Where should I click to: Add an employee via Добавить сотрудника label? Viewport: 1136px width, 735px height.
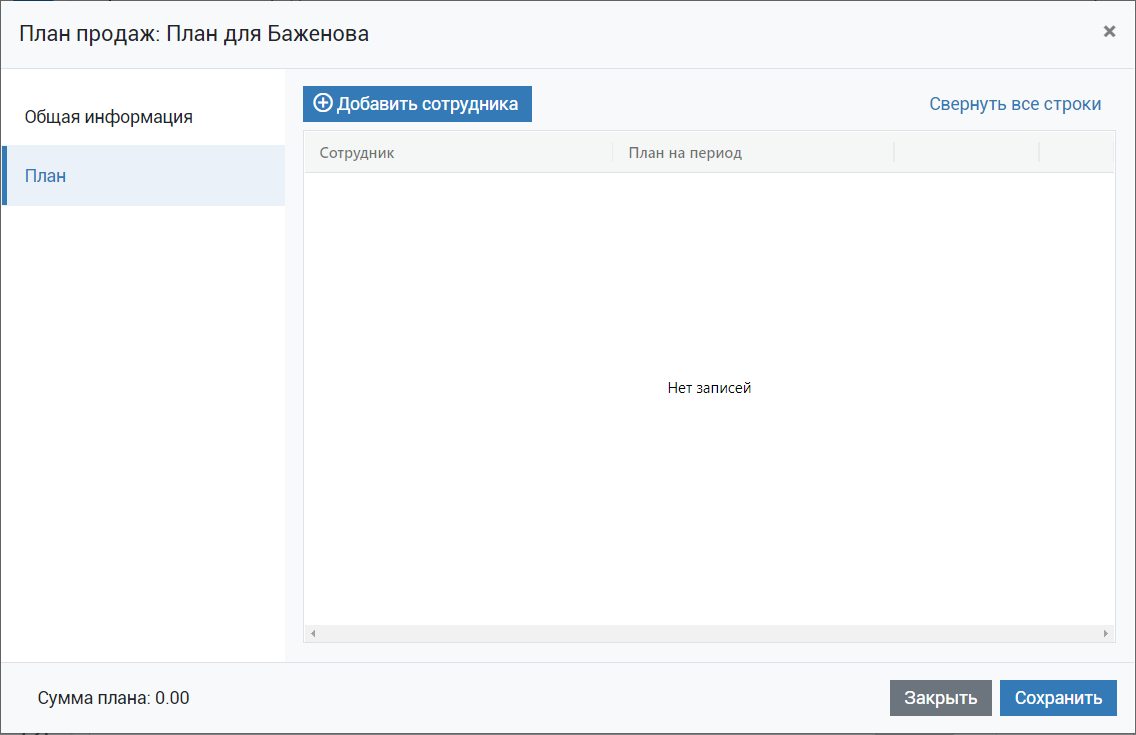[x=427, y=104]
